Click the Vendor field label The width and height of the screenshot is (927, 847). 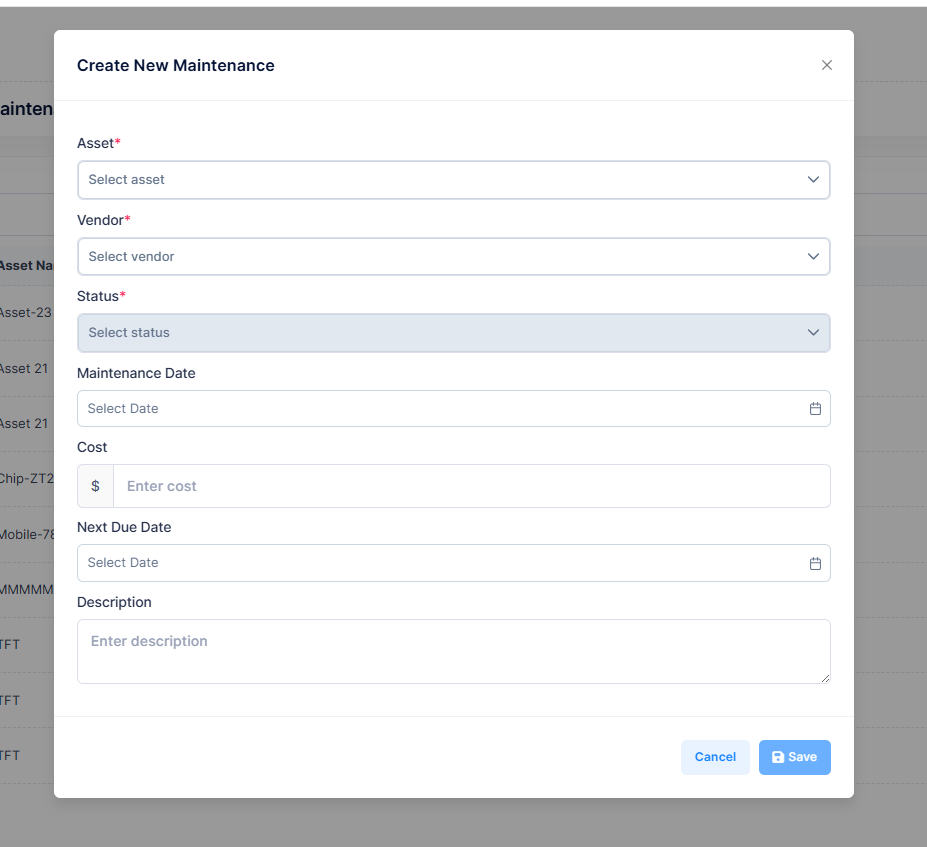tap(103, 220)
